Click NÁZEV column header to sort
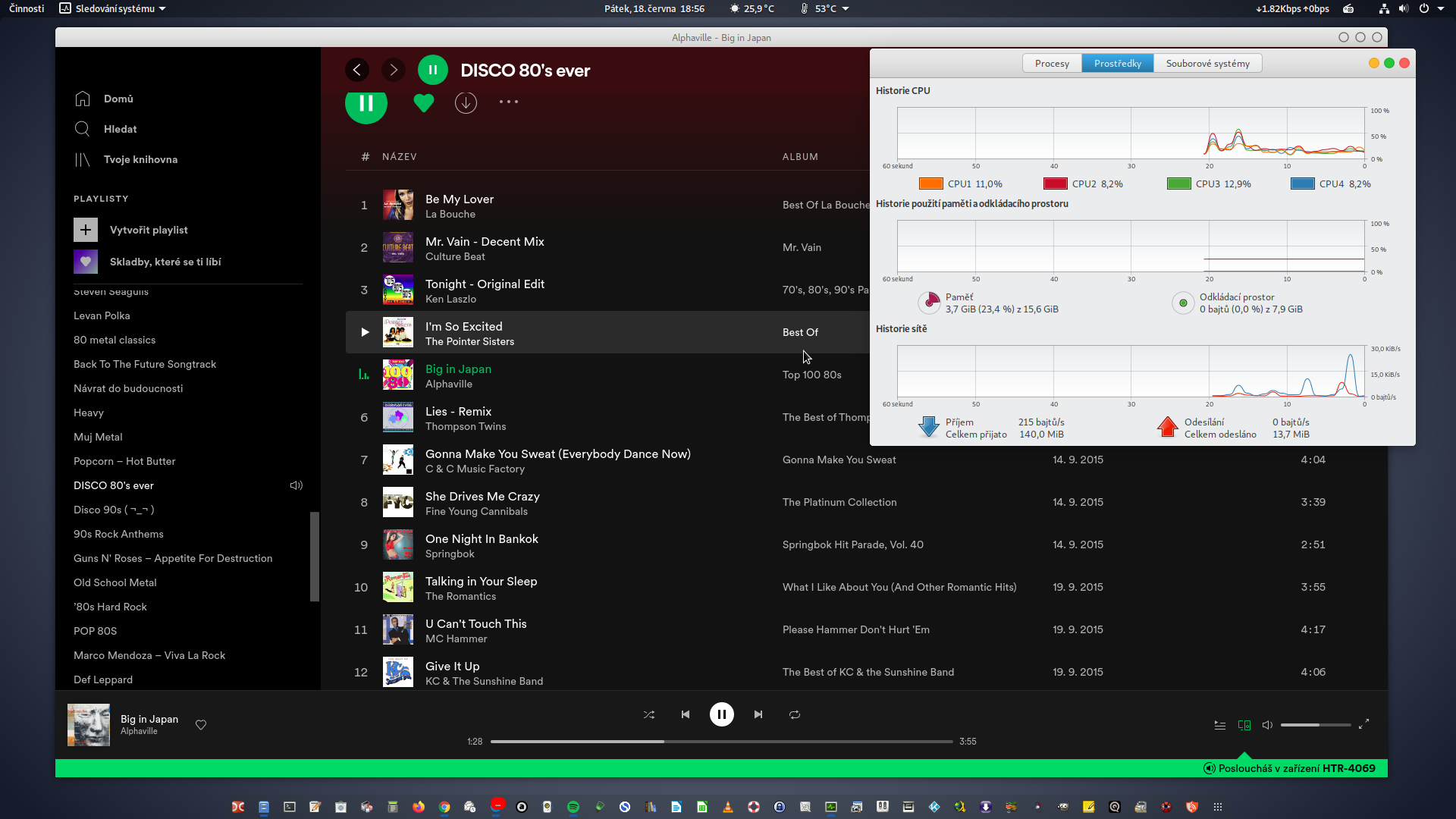This screenshot has height=819, width=1456. tap(400, 157)
